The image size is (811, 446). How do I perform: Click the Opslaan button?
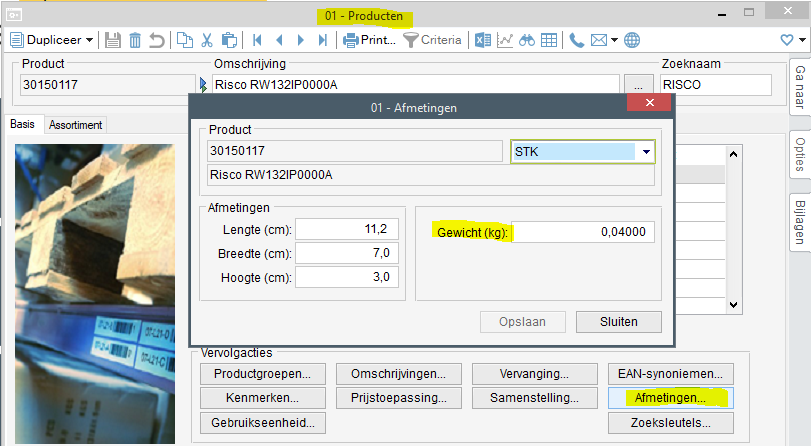(x=522, y=322)
